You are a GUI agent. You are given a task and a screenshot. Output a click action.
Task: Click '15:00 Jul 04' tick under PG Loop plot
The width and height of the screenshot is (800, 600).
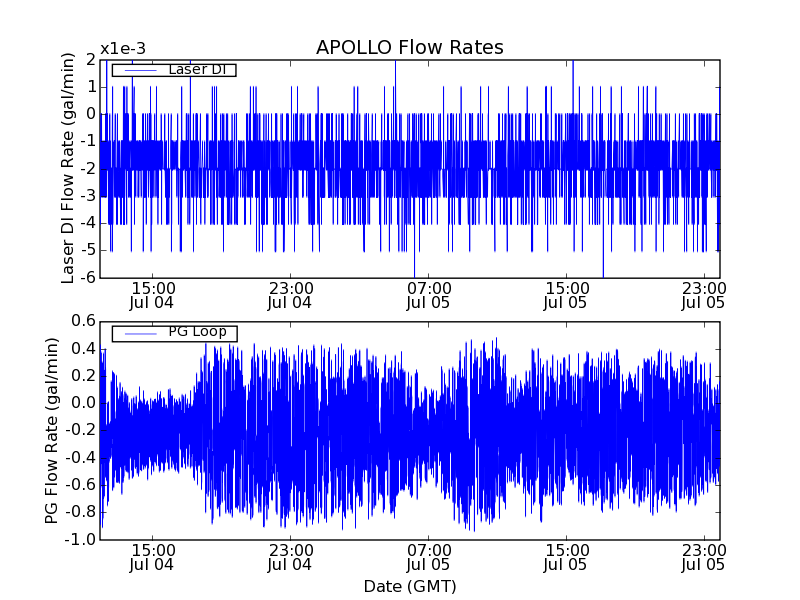coord(152,558)
